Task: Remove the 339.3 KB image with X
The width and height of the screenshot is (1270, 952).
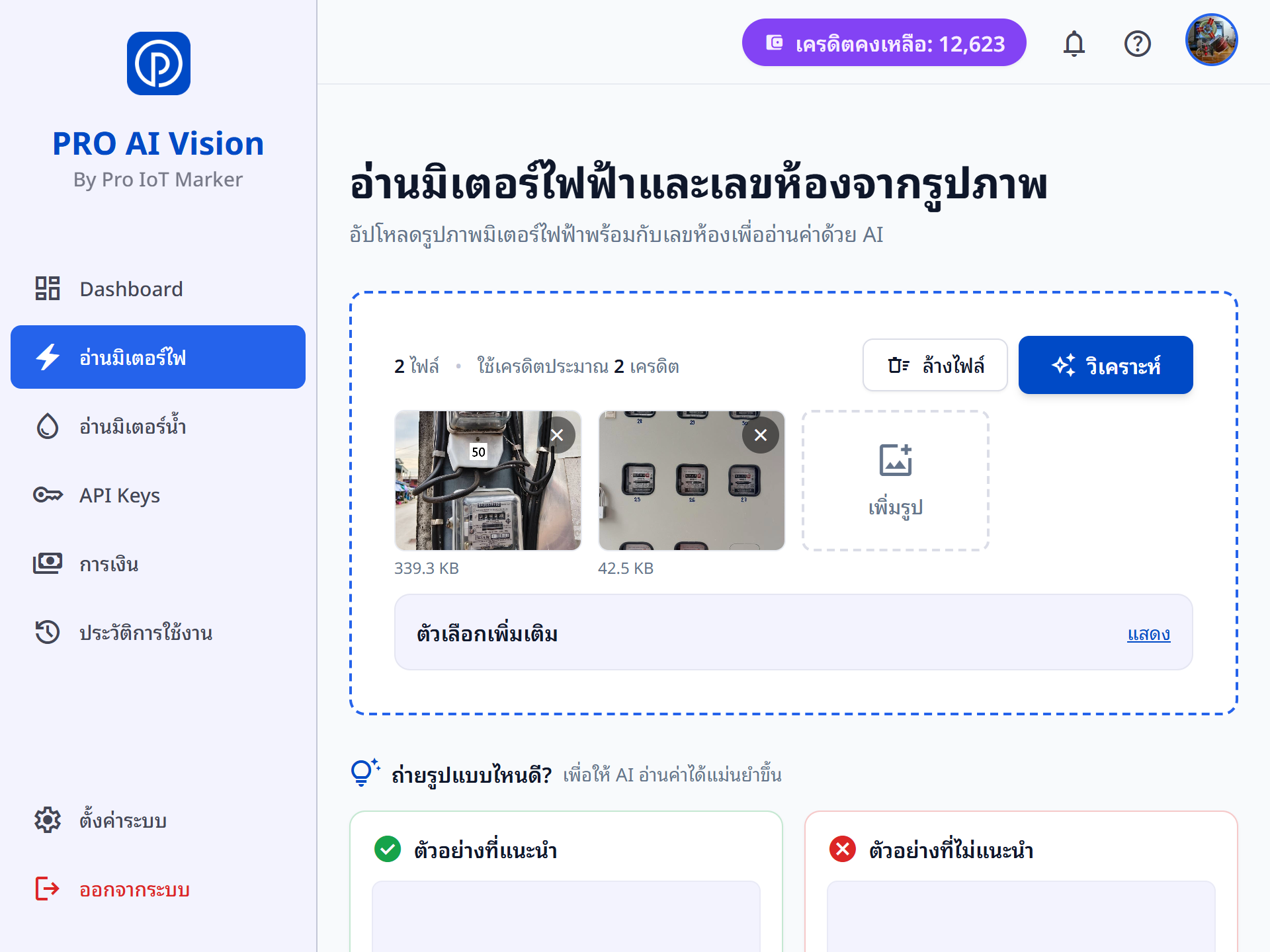Action: pos(557,435)
